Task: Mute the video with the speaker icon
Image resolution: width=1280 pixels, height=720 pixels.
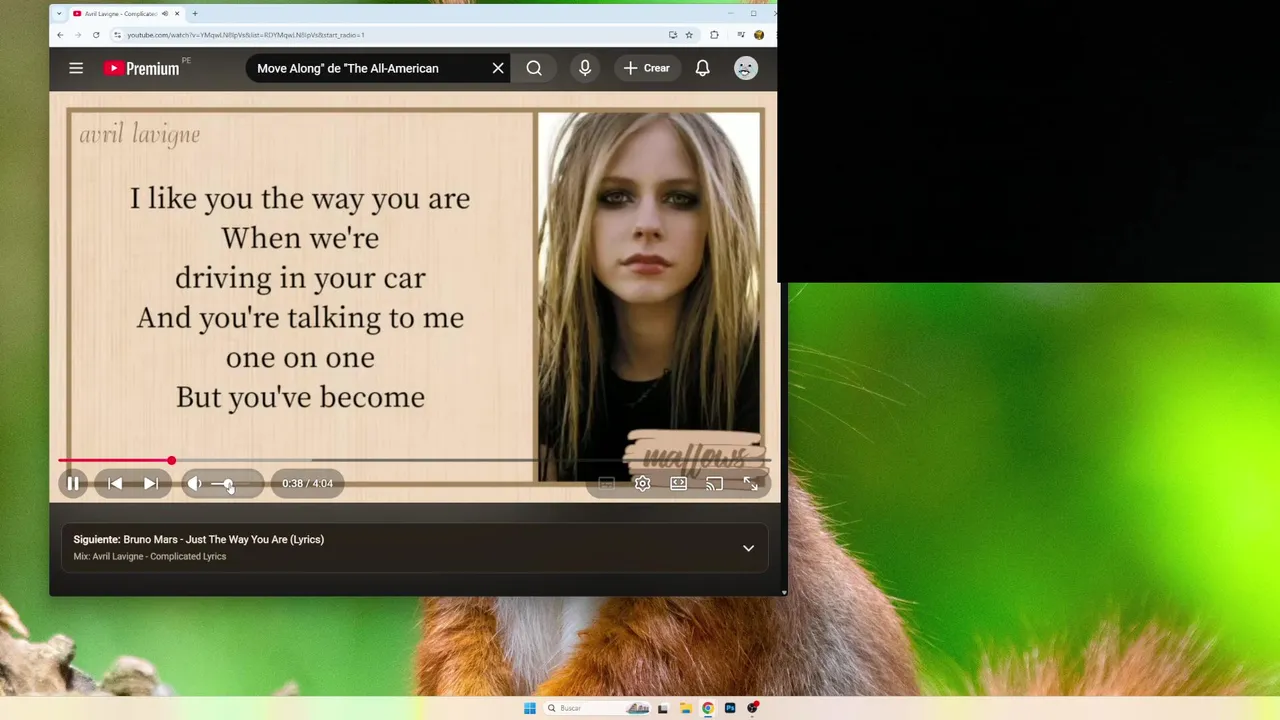Action: tap(195, 484)
